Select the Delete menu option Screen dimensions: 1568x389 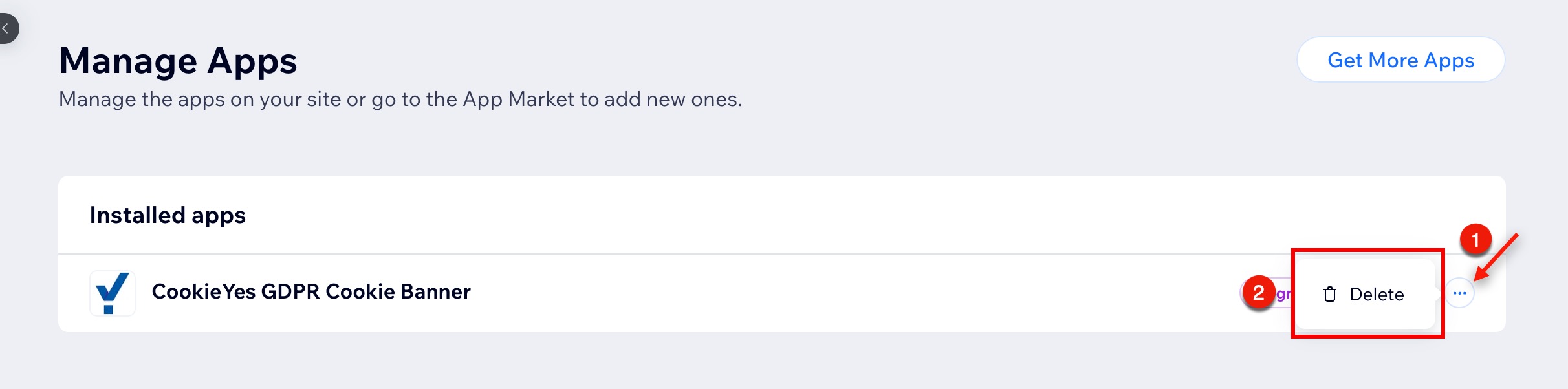pos(1377,295)
